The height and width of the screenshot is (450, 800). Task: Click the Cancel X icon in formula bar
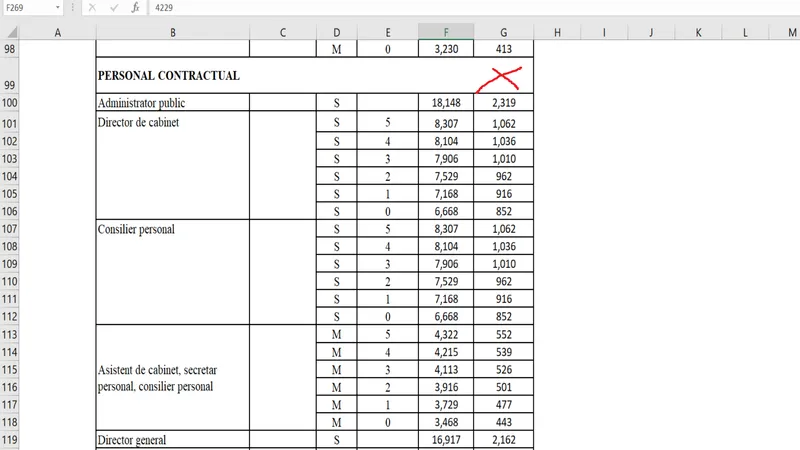coord(92,7)
